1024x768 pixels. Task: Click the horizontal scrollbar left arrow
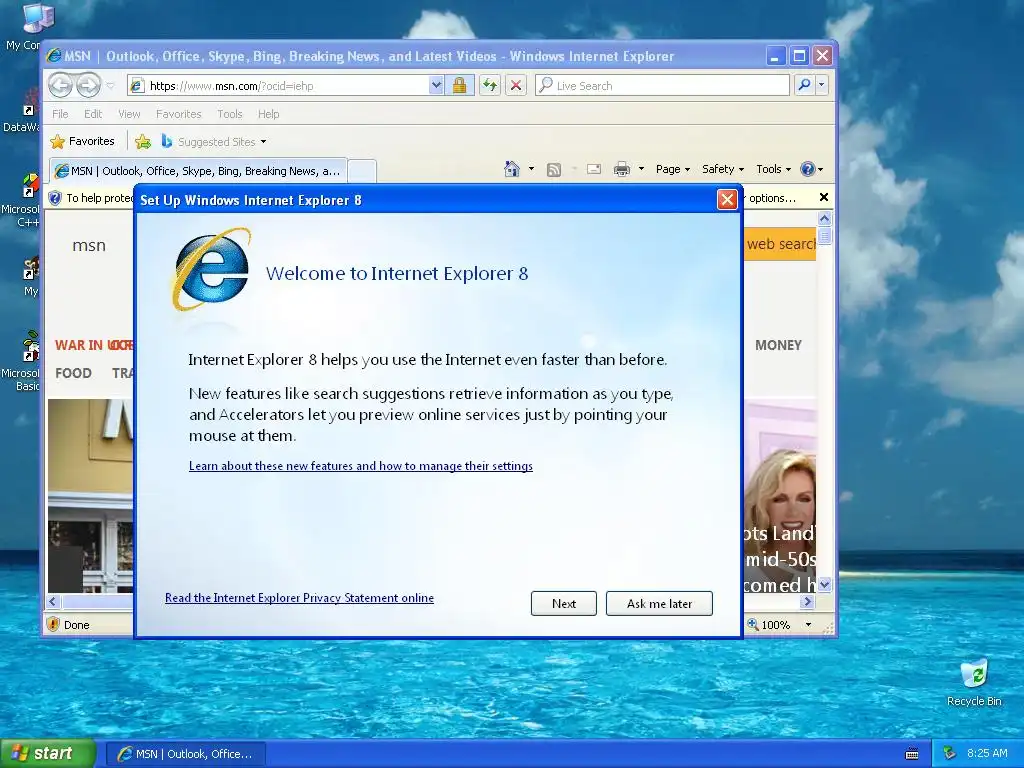click(x=54, y=601)
